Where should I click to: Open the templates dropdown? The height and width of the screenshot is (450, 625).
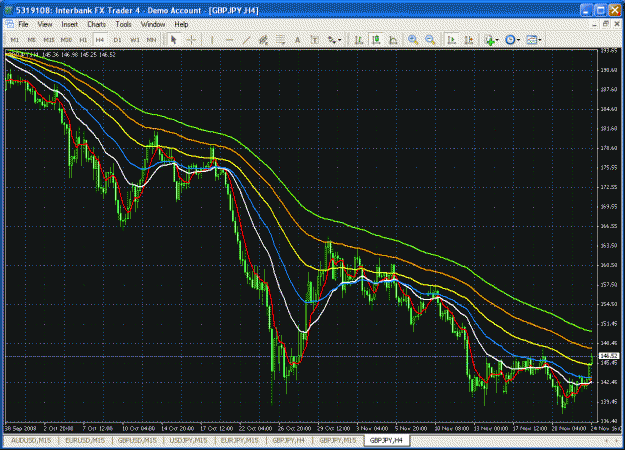click(534, 40)
